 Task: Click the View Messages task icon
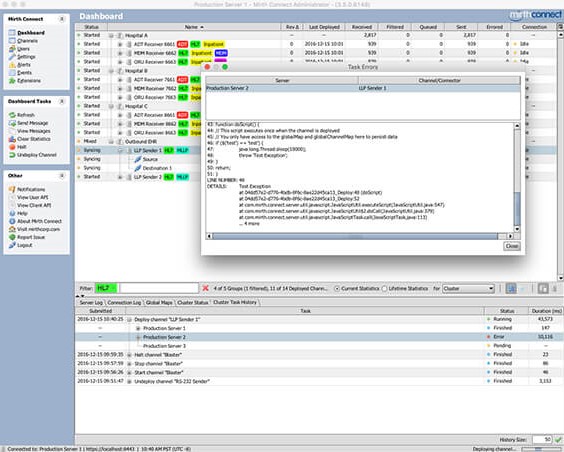pyautogui.click(x=12, y=131)
